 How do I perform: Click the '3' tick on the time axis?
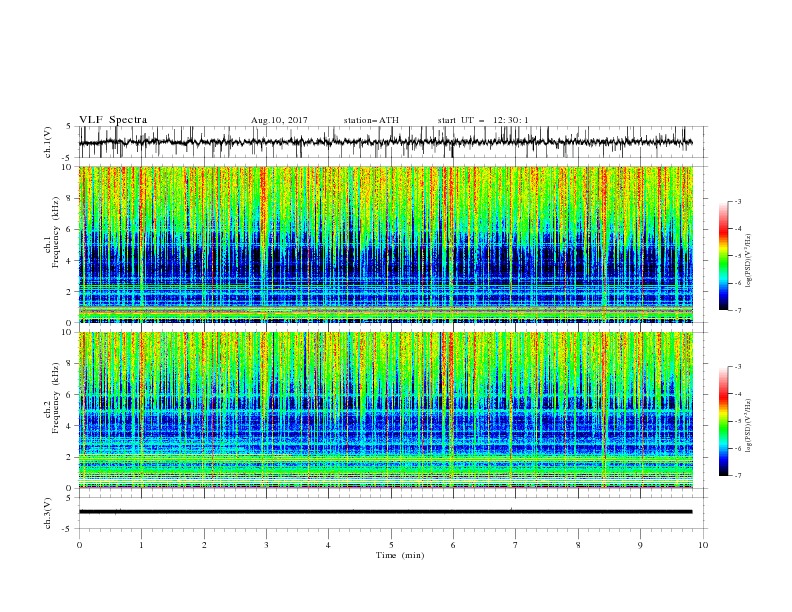click(266, 545)
